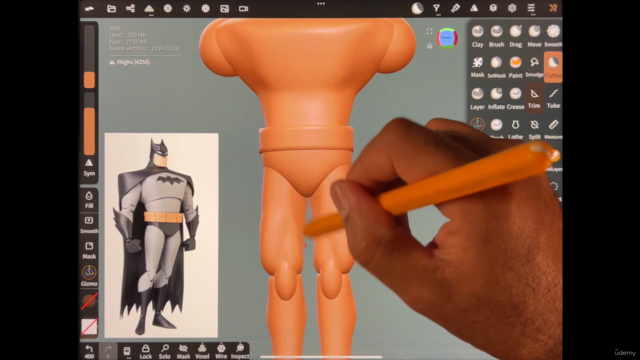Viewport: 640px width, 360px height.
Task: Select the Measure tool
Action: 553,129
